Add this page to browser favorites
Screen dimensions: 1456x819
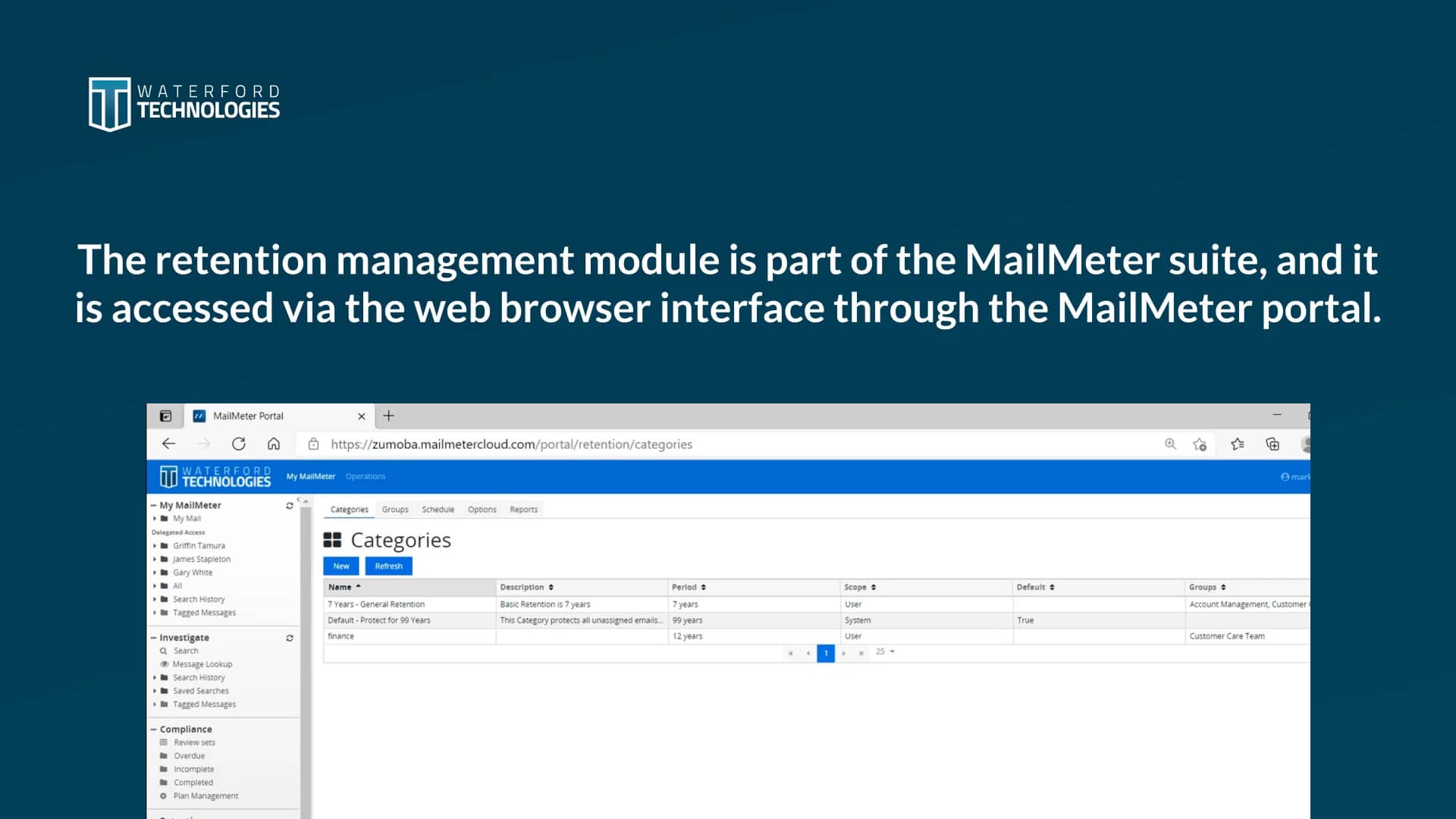(1200, 444)
